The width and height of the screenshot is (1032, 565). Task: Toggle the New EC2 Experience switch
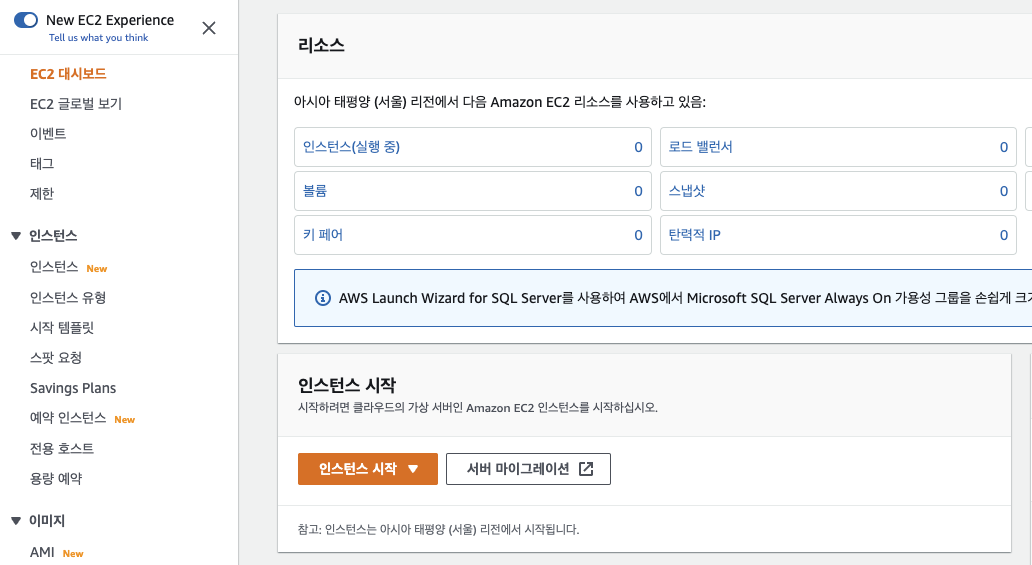click(26, 20)
